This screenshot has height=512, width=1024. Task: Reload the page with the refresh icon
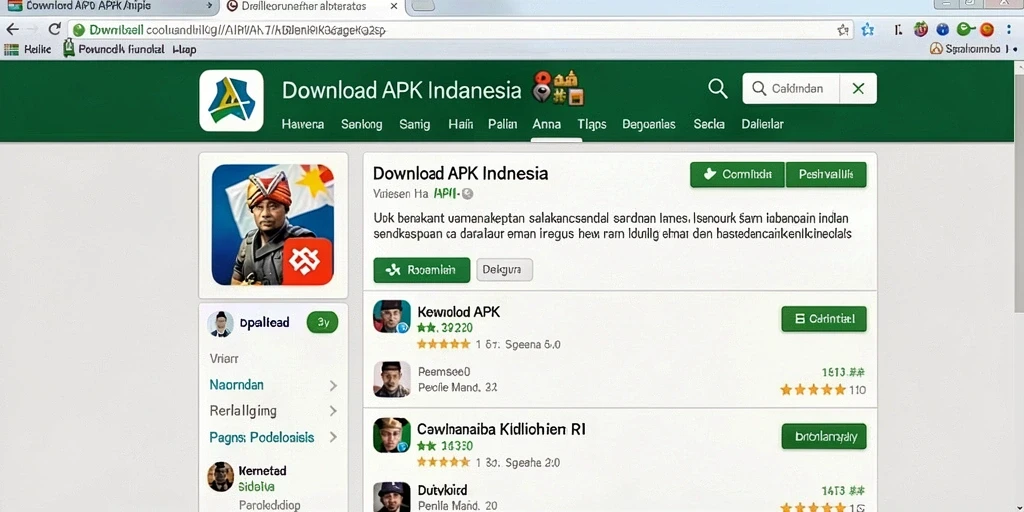(55, 29)
